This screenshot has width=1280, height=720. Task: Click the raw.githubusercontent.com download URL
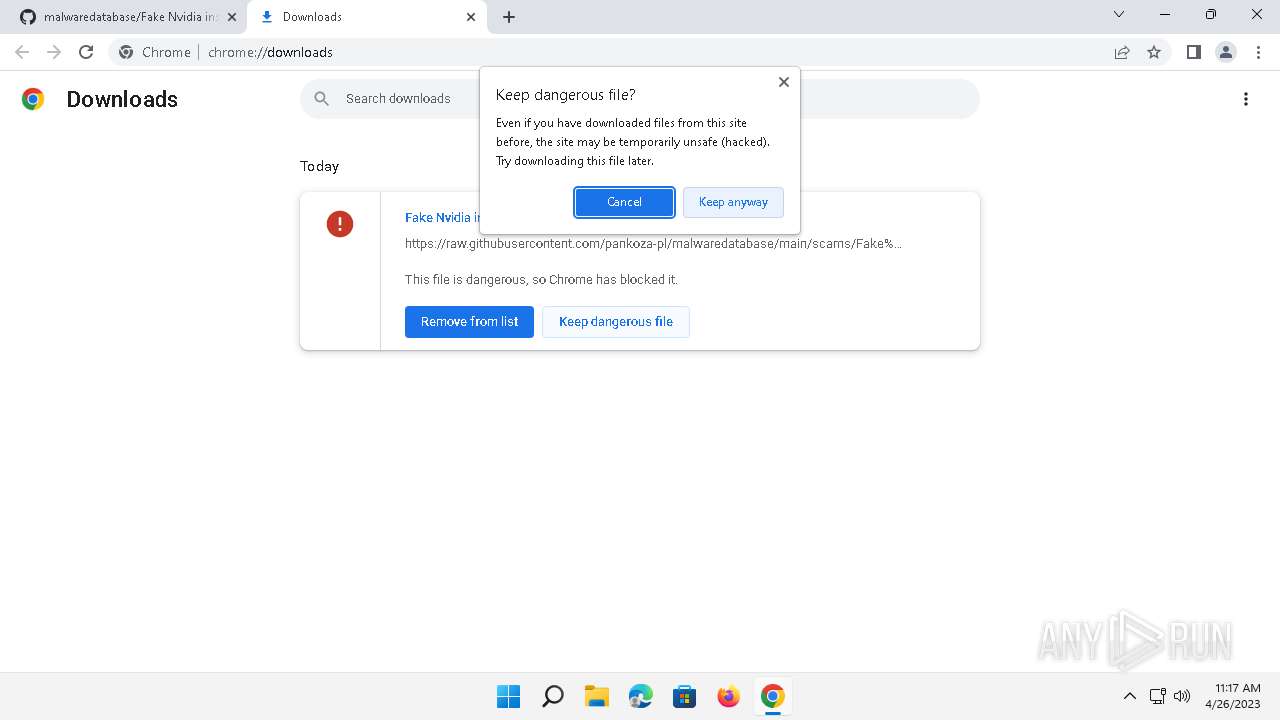(653, 243)
